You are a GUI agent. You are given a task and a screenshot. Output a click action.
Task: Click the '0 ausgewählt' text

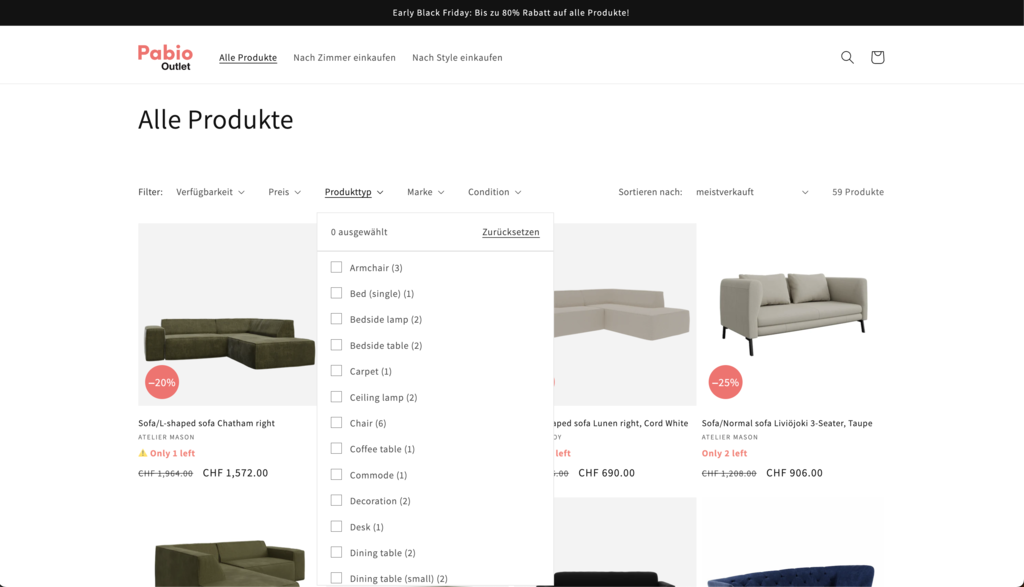coord(359,232)
